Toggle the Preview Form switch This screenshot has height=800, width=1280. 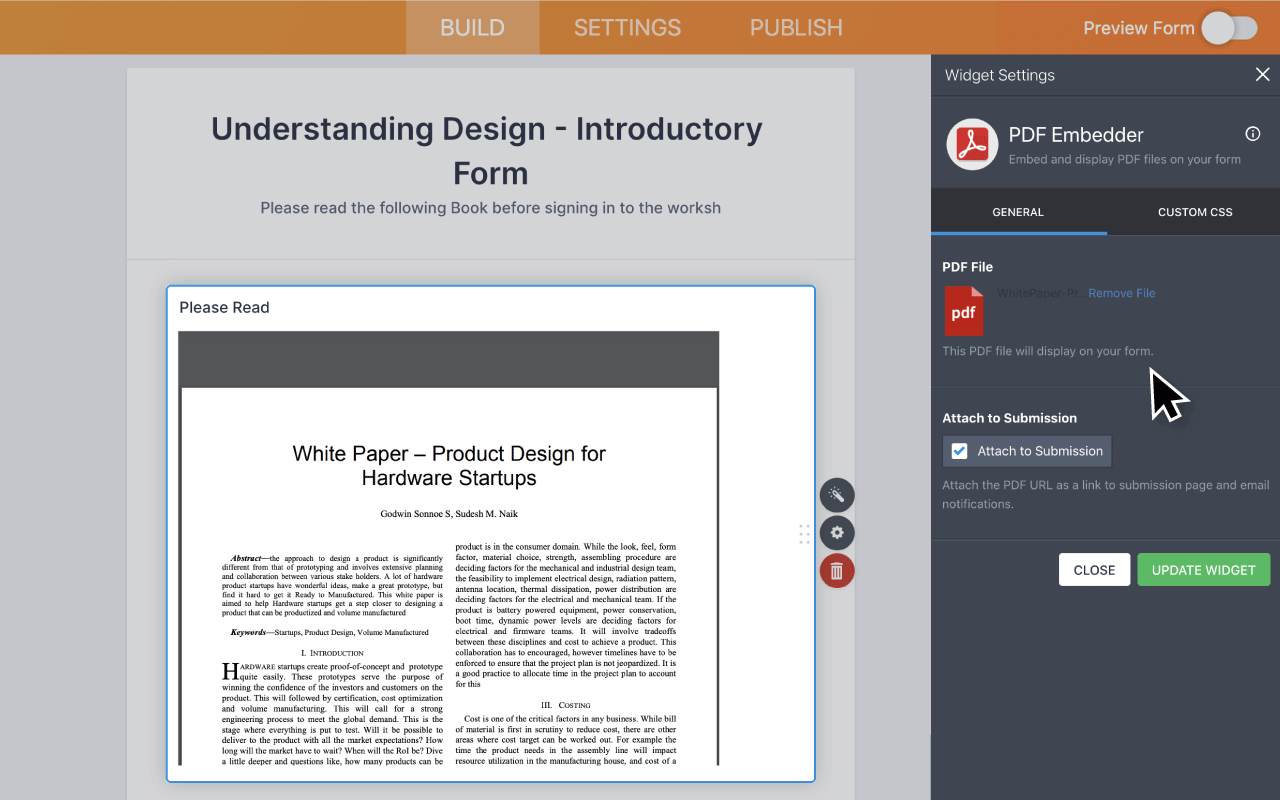point(1230,28)
